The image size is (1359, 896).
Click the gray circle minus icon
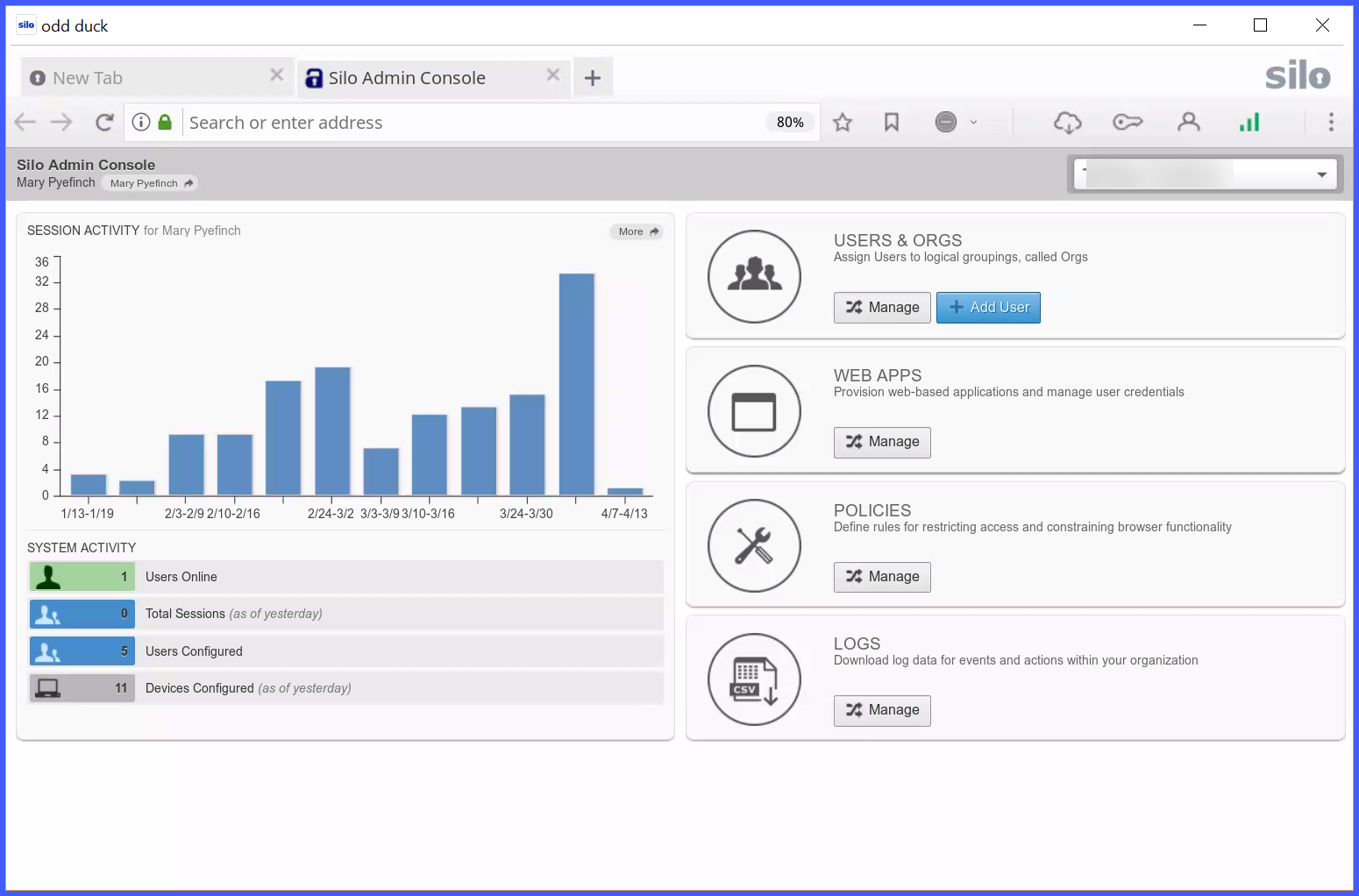[946, 122]
